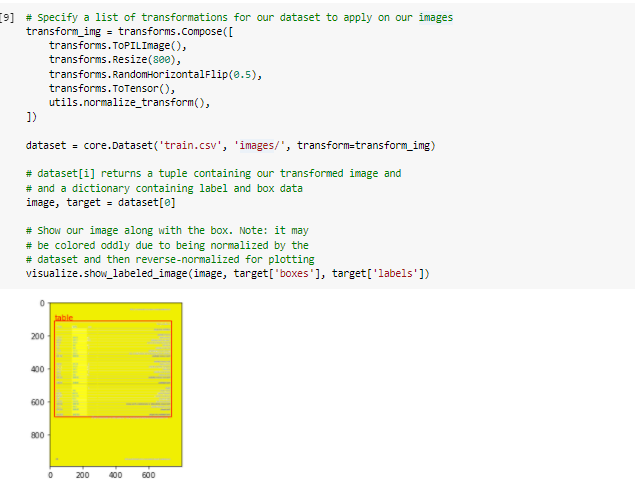Click the y-axis tick label 400

[37, 369]
